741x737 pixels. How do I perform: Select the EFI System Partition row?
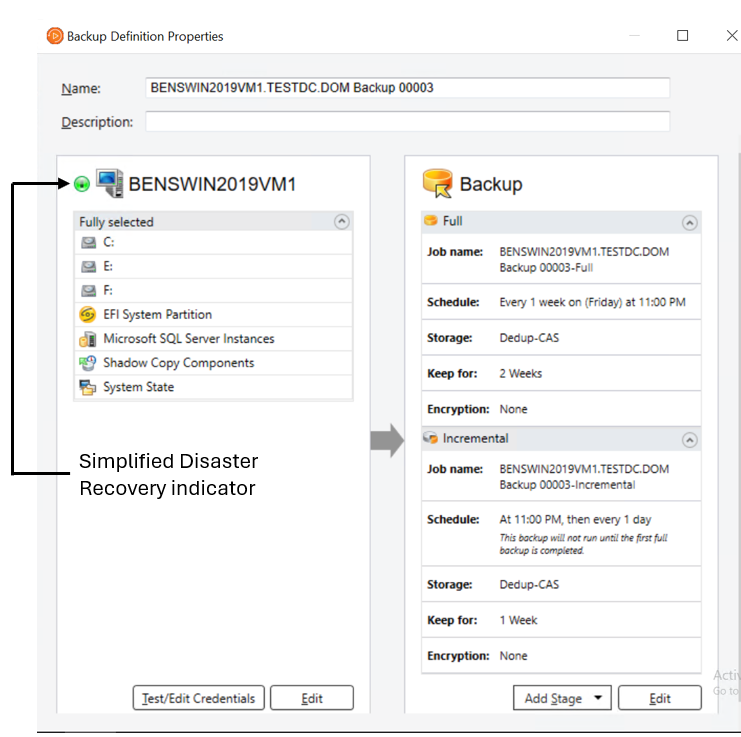tap(213, 315)
